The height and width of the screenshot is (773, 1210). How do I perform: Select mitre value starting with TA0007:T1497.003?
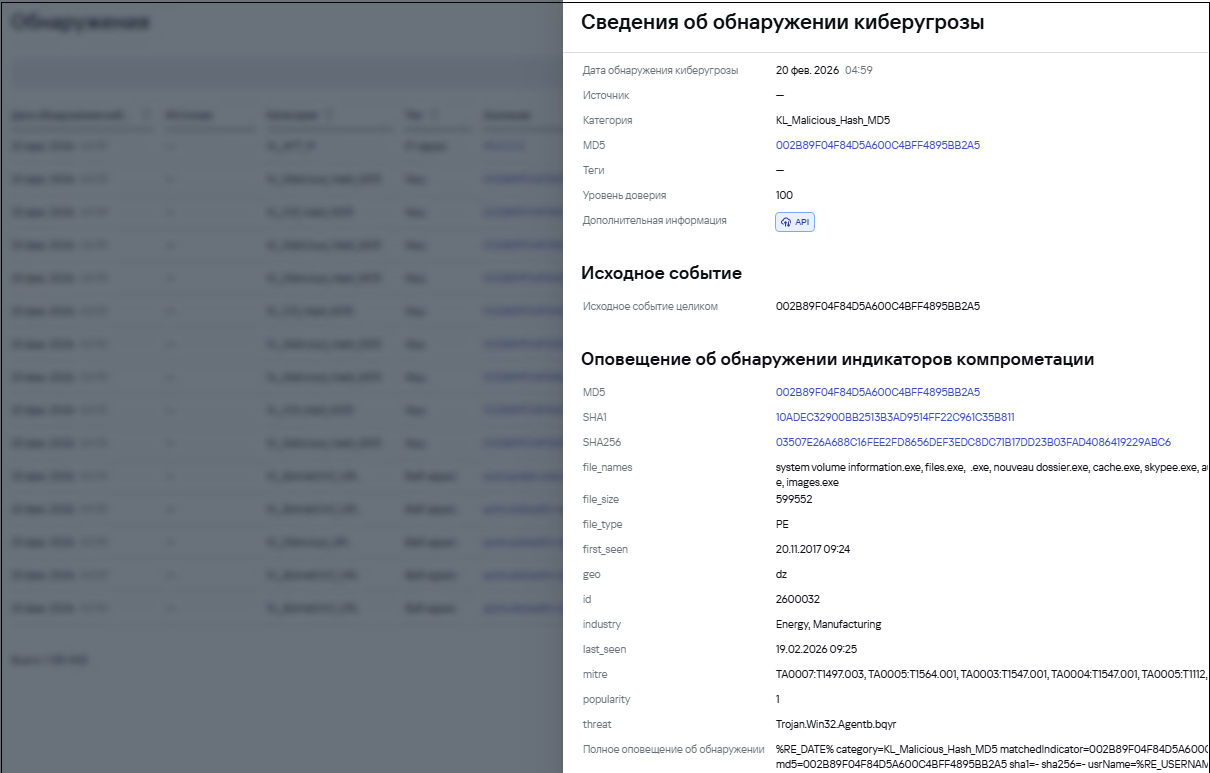tap(993, 674)
